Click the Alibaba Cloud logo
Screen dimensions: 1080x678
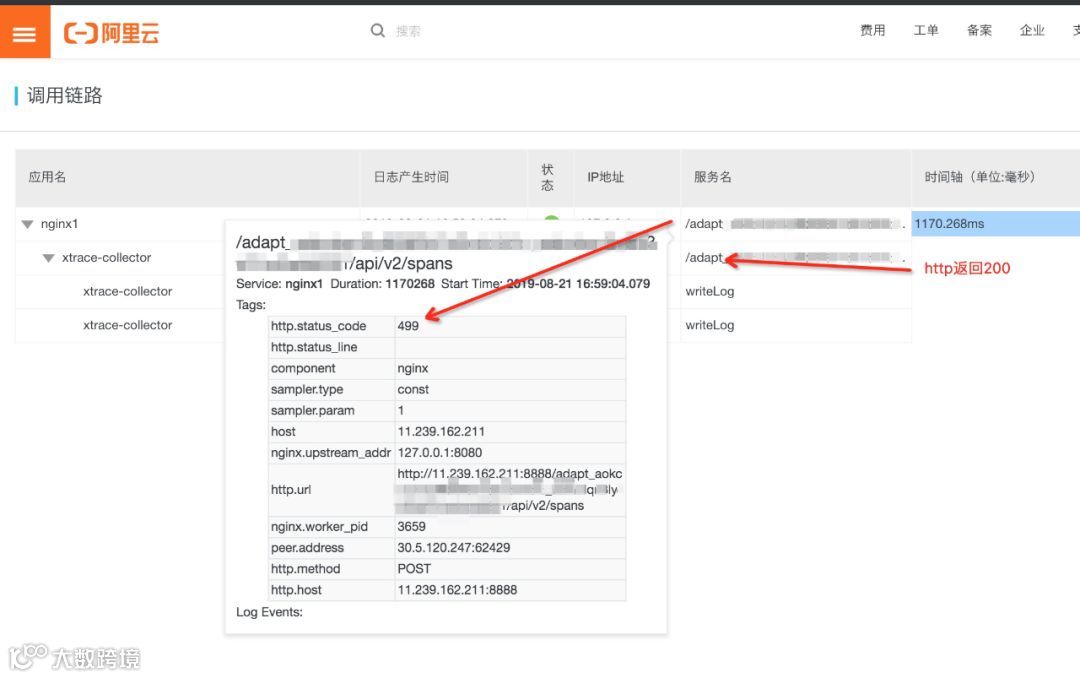coord(112,32)
